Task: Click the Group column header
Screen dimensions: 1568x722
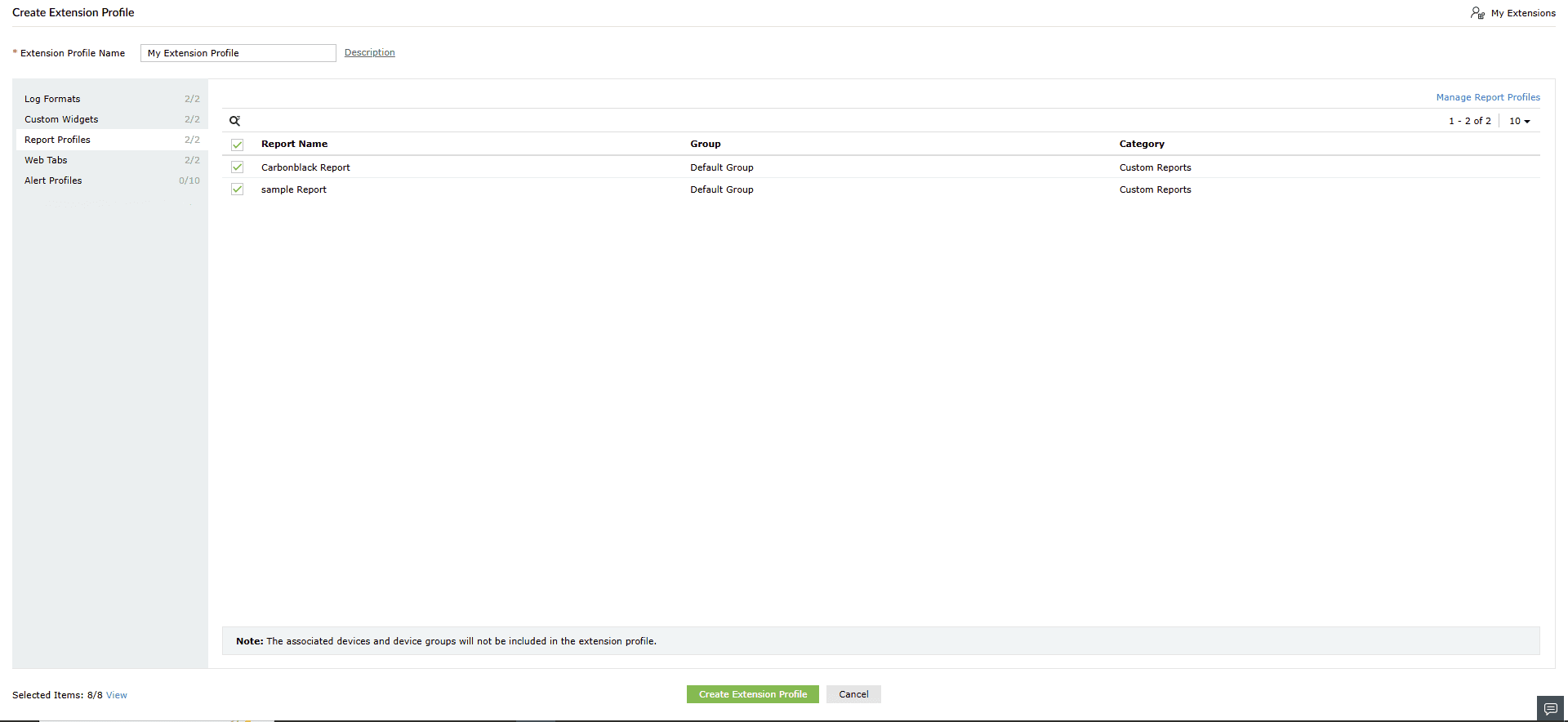Action: point(706,144)
